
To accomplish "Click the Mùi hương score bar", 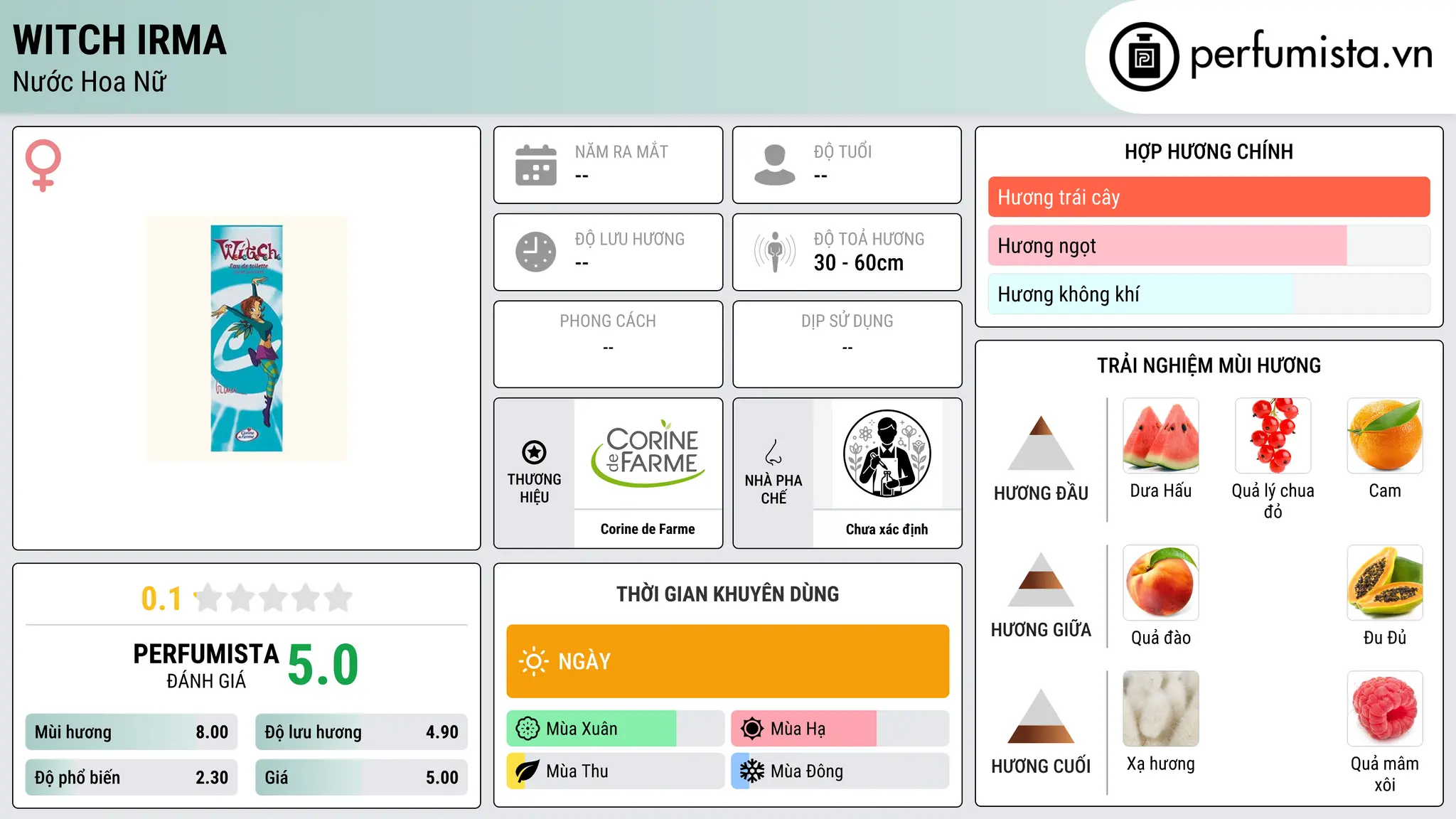I will [132, 732].
